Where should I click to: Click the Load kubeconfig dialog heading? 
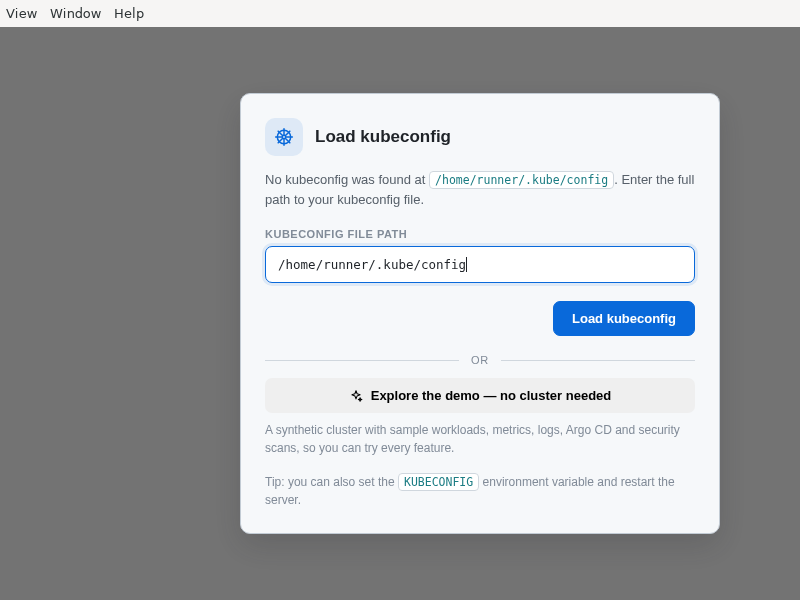[383, 136]
